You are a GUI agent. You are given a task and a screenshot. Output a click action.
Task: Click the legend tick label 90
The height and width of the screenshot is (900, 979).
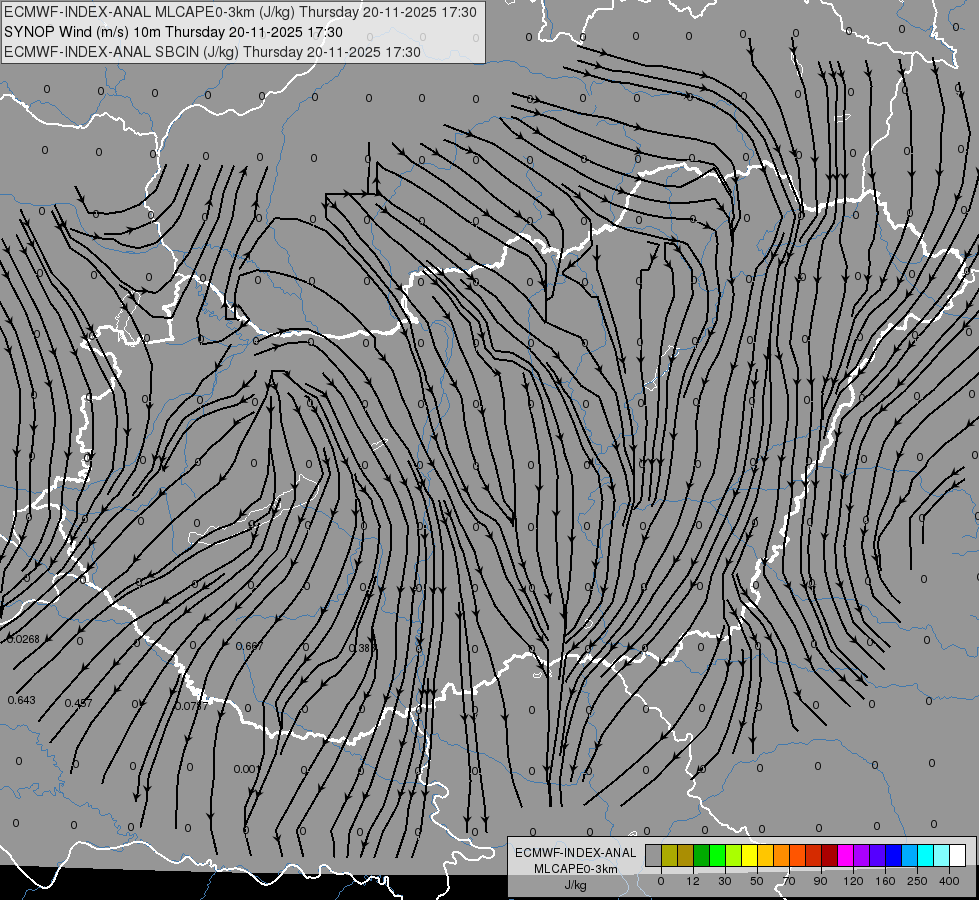pyautogui.click(x=820, y=881)
